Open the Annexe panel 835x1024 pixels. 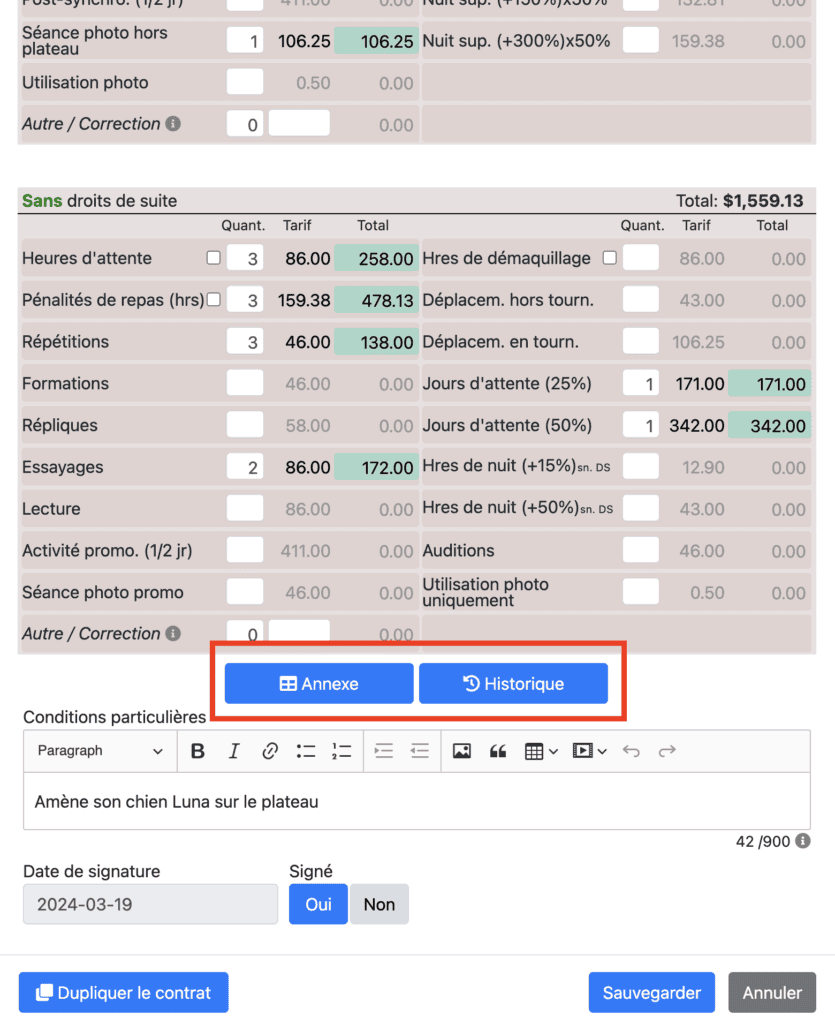click(x=319, y=684)
